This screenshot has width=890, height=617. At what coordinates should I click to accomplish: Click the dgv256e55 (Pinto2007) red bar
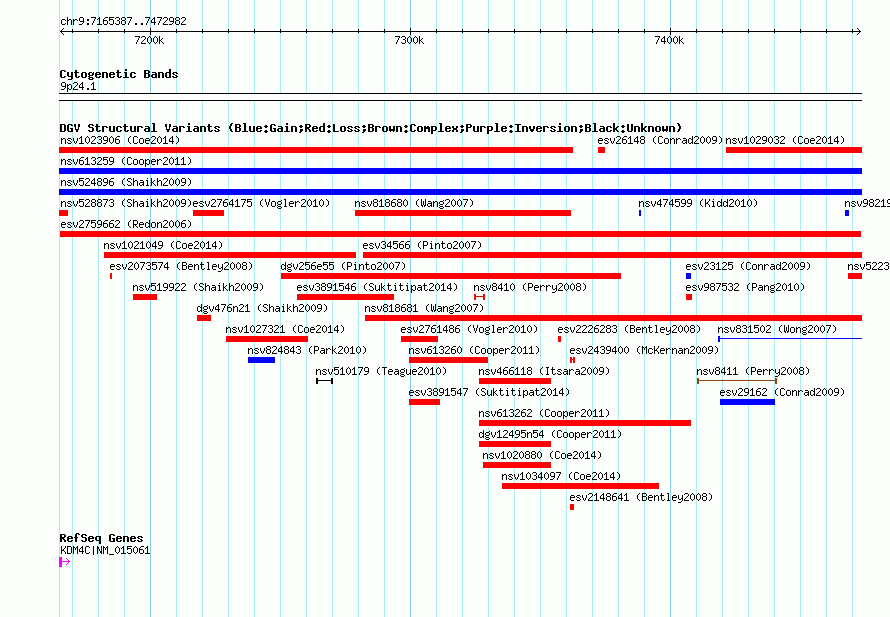tap(451, 276)
